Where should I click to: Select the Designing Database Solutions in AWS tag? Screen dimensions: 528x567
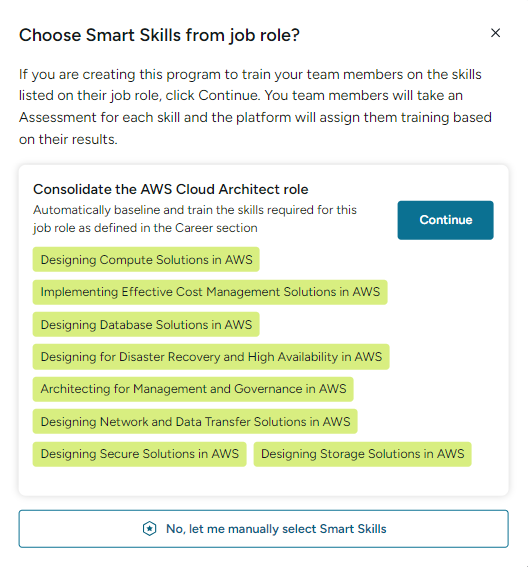(x=146, y=324)
